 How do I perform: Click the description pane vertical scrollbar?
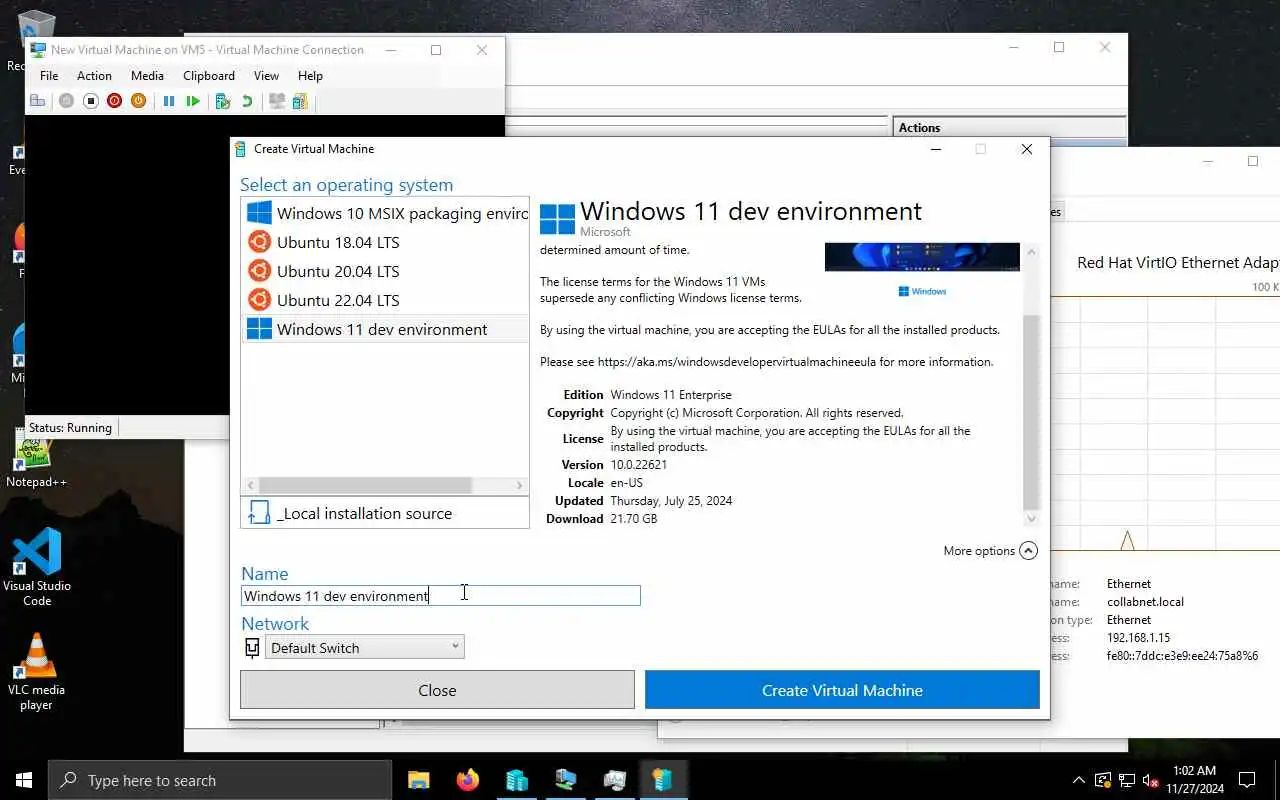1032,412
